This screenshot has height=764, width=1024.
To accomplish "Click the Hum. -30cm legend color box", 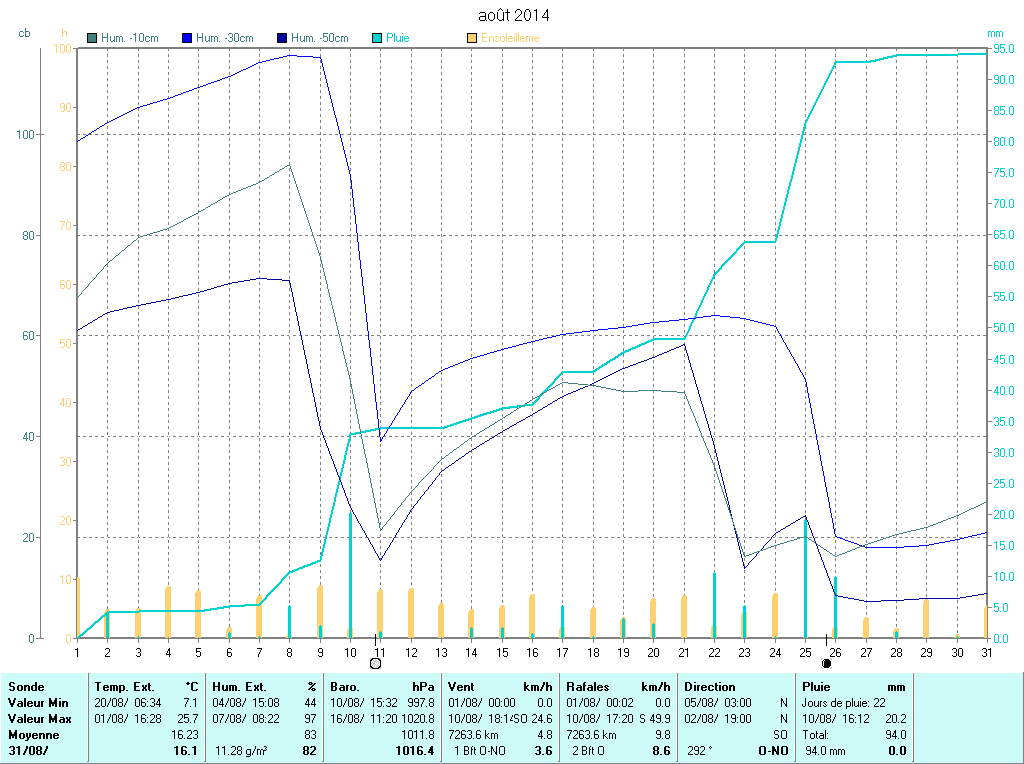I will tap(187, 38).
